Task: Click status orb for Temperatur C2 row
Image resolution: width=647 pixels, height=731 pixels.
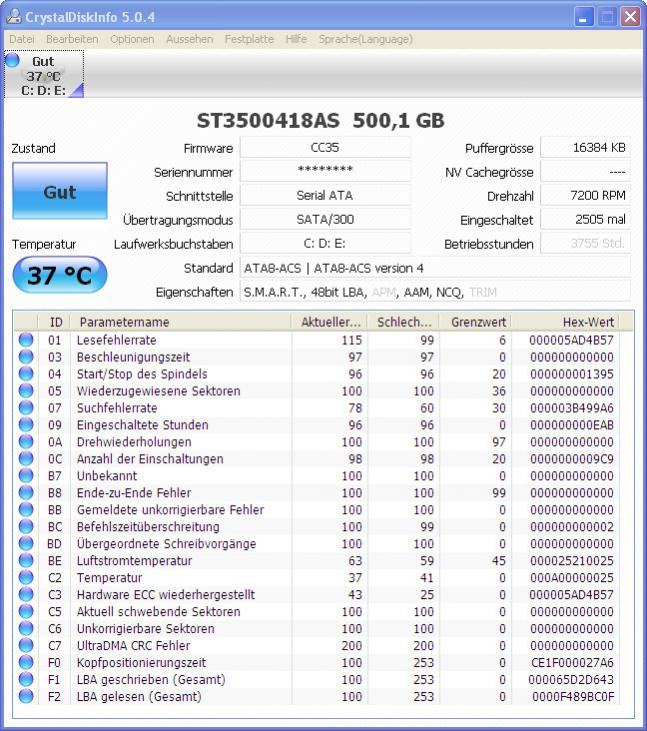Action: [x=26, y=577]
